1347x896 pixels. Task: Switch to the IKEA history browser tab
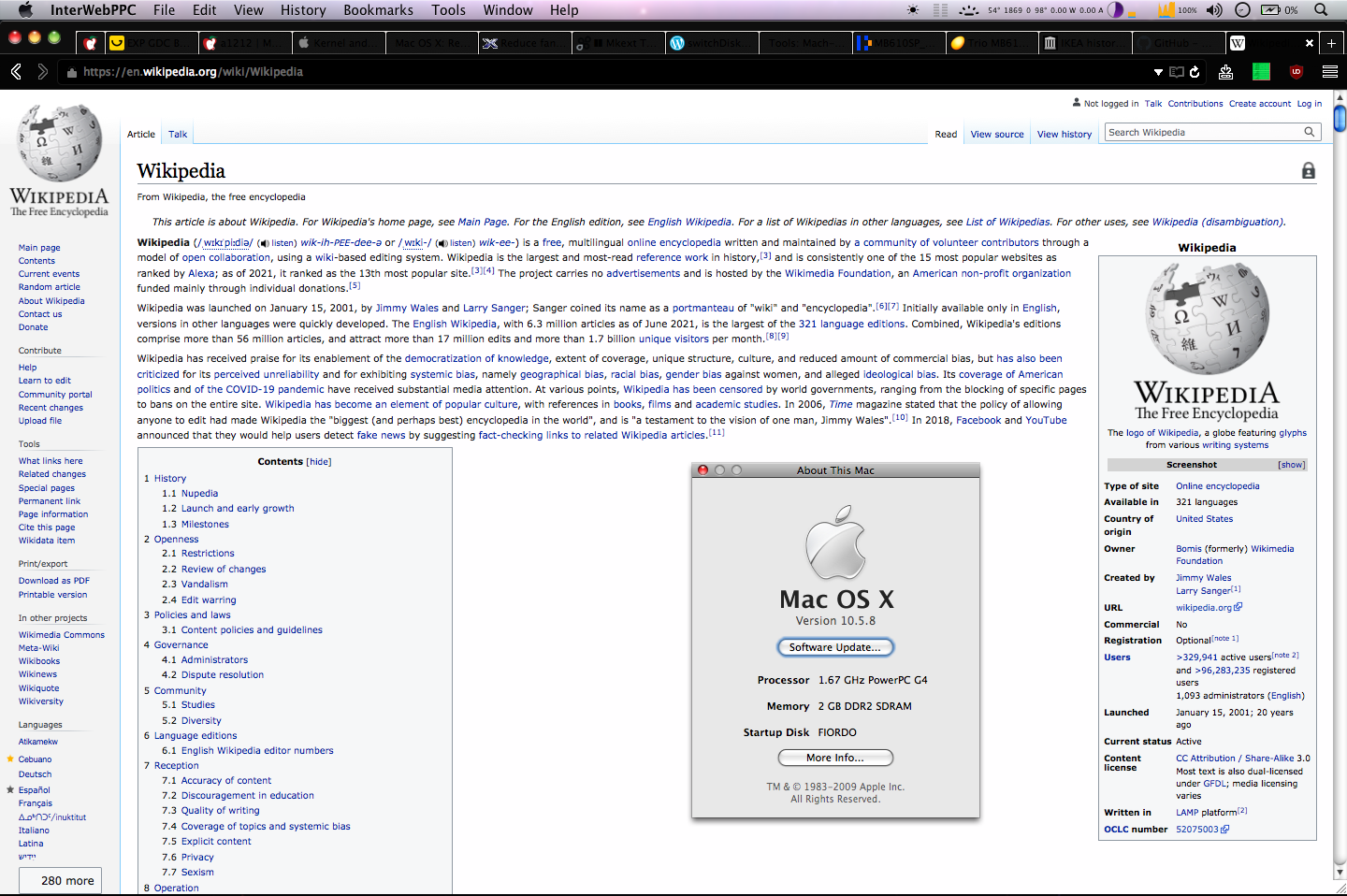pos(1084,43)
